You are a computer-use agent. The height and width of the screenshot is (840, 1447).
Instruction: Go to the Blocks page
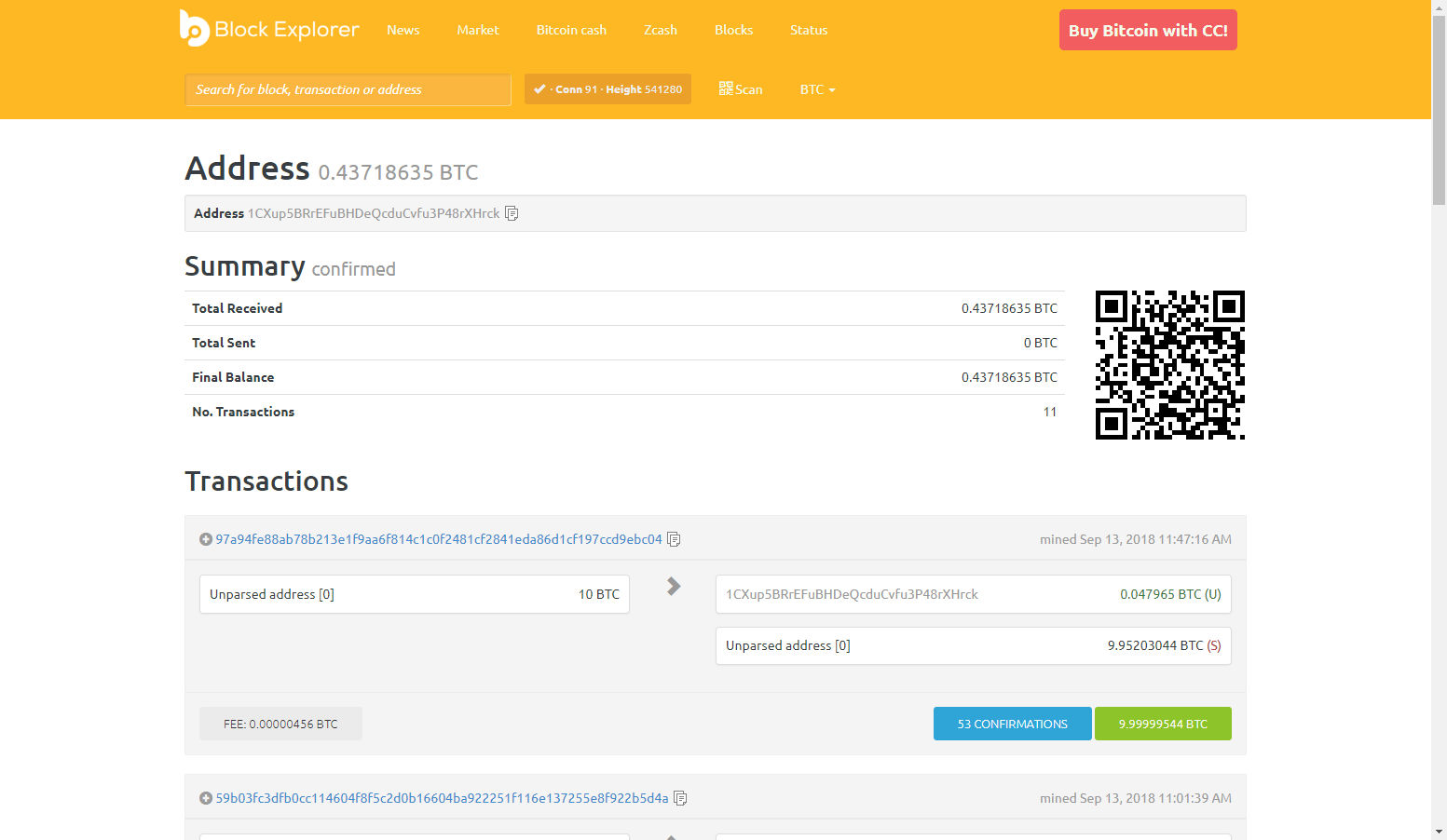click(x=733, y=30)
